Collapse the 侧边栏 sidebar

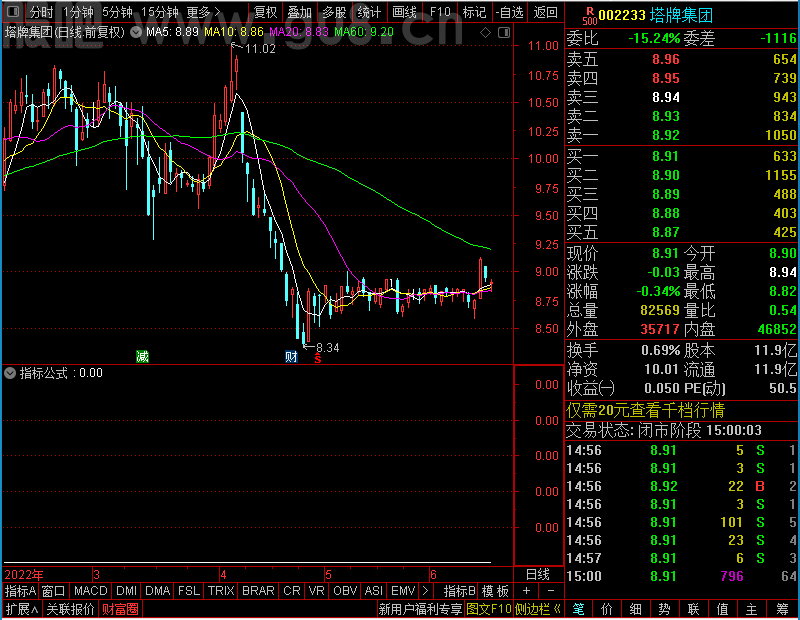pyautogui.click(x=538, y=609)
